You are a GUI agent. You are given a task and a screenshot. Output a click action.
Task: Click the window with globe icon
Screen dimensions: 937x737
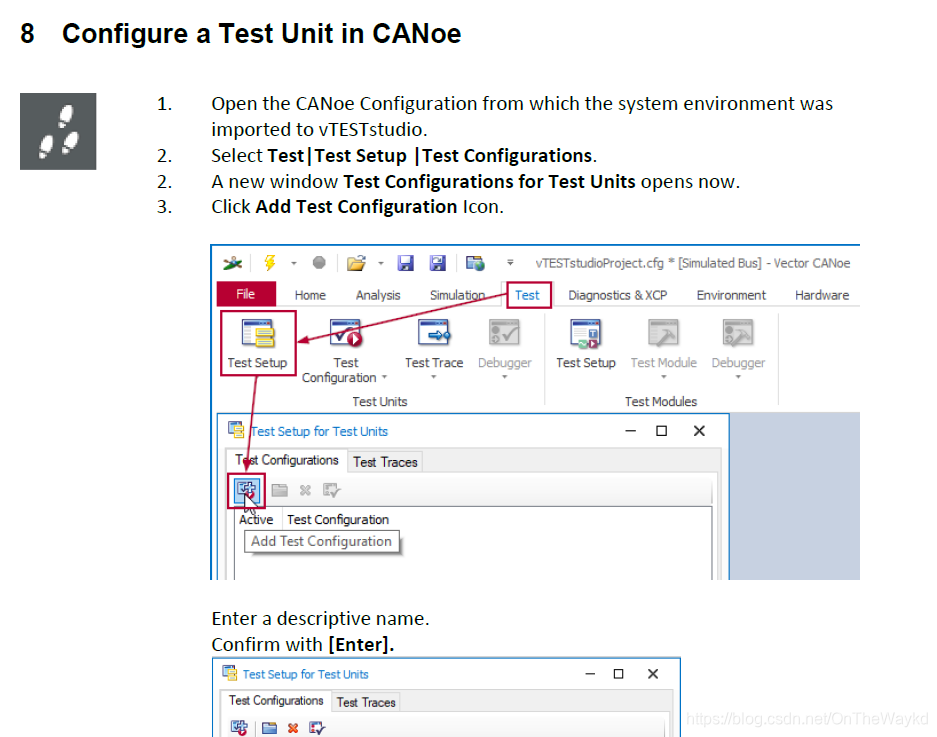tap(476, 263)
